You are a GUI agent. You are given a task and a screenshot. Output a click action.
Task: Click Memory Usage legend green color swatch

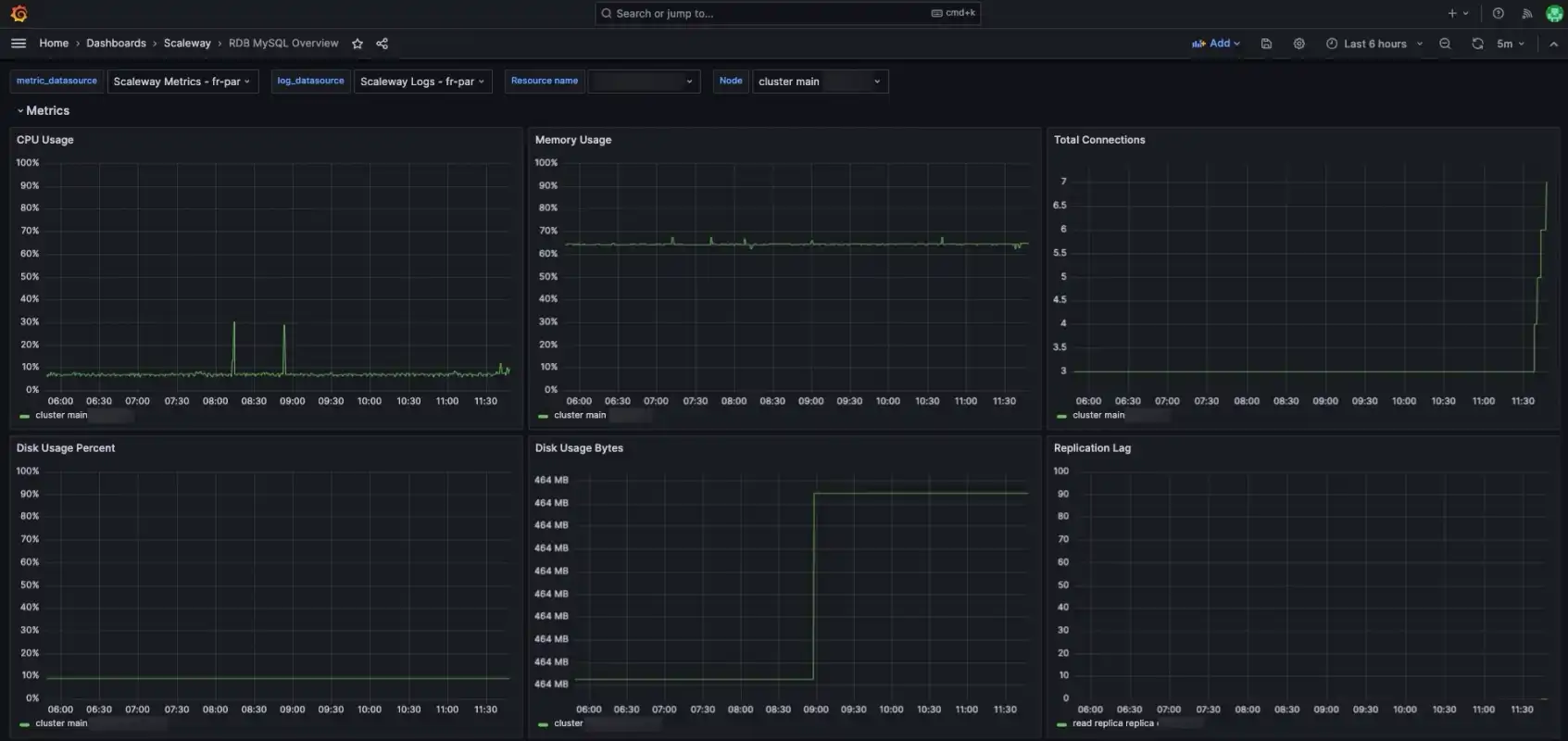543,417
